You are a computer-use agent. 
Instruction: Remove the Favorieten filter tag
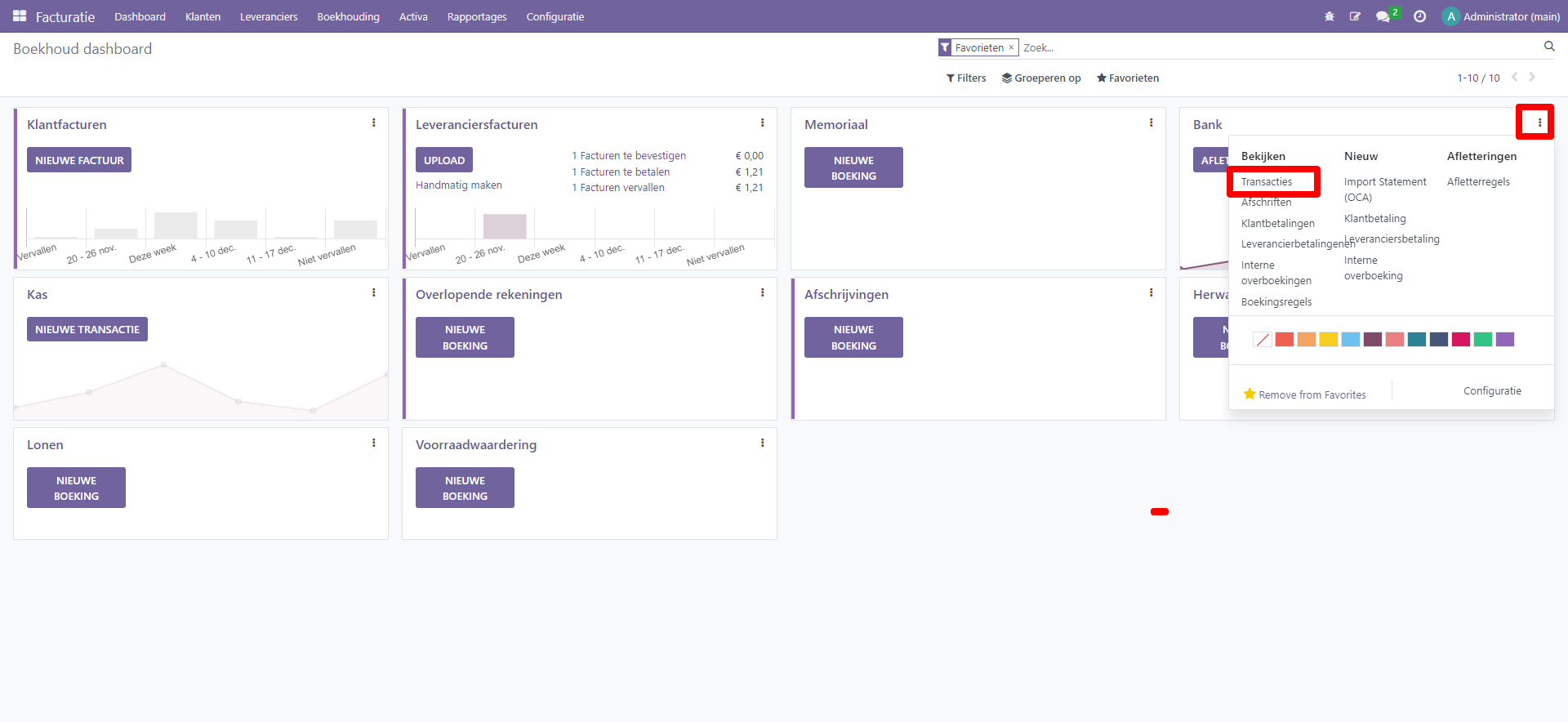(x=1011, y=47)
